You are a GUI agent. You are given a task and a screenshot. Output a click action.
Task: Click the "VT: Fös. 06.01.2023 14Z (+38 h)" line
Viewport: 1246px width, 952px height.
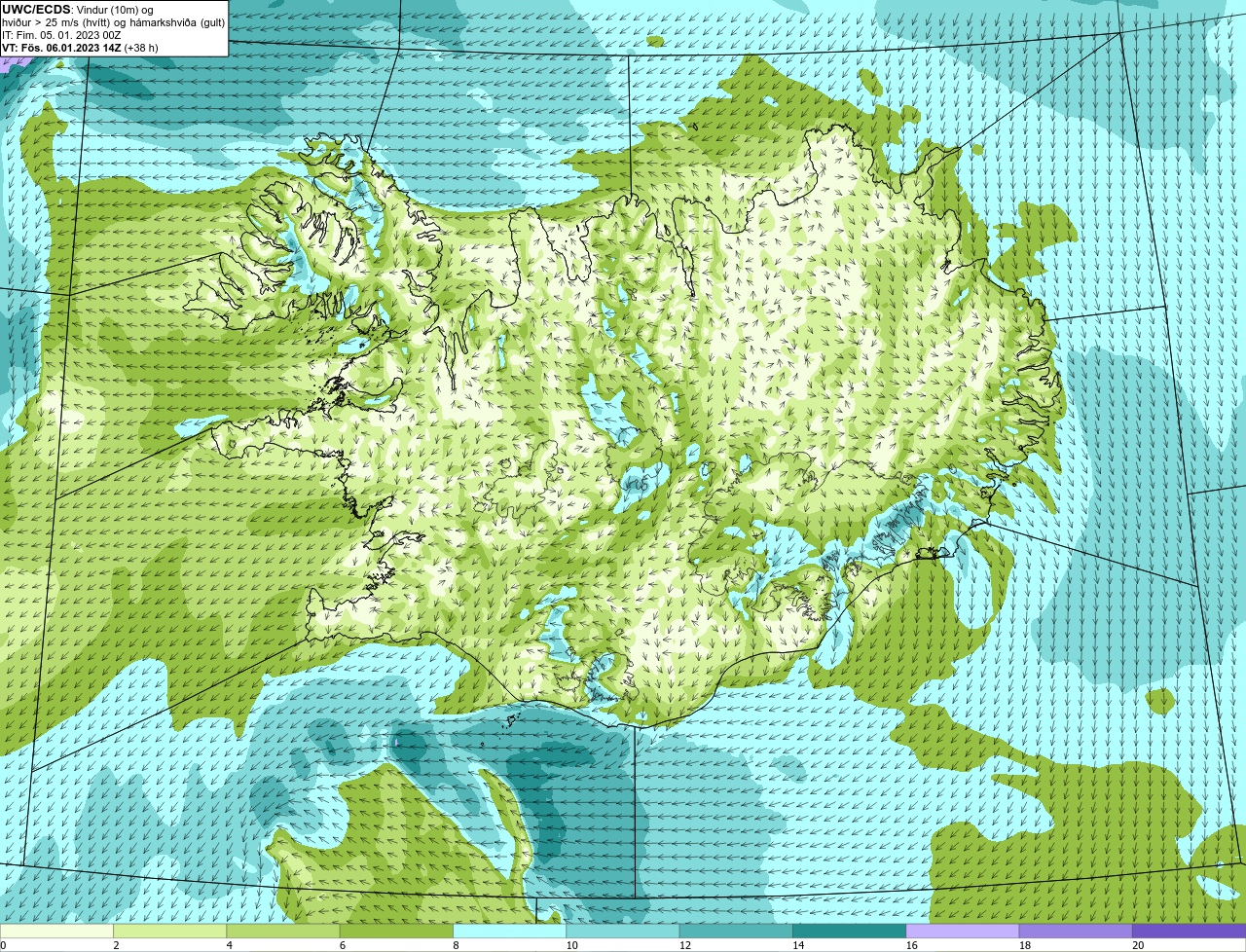(x=80, y=48)
